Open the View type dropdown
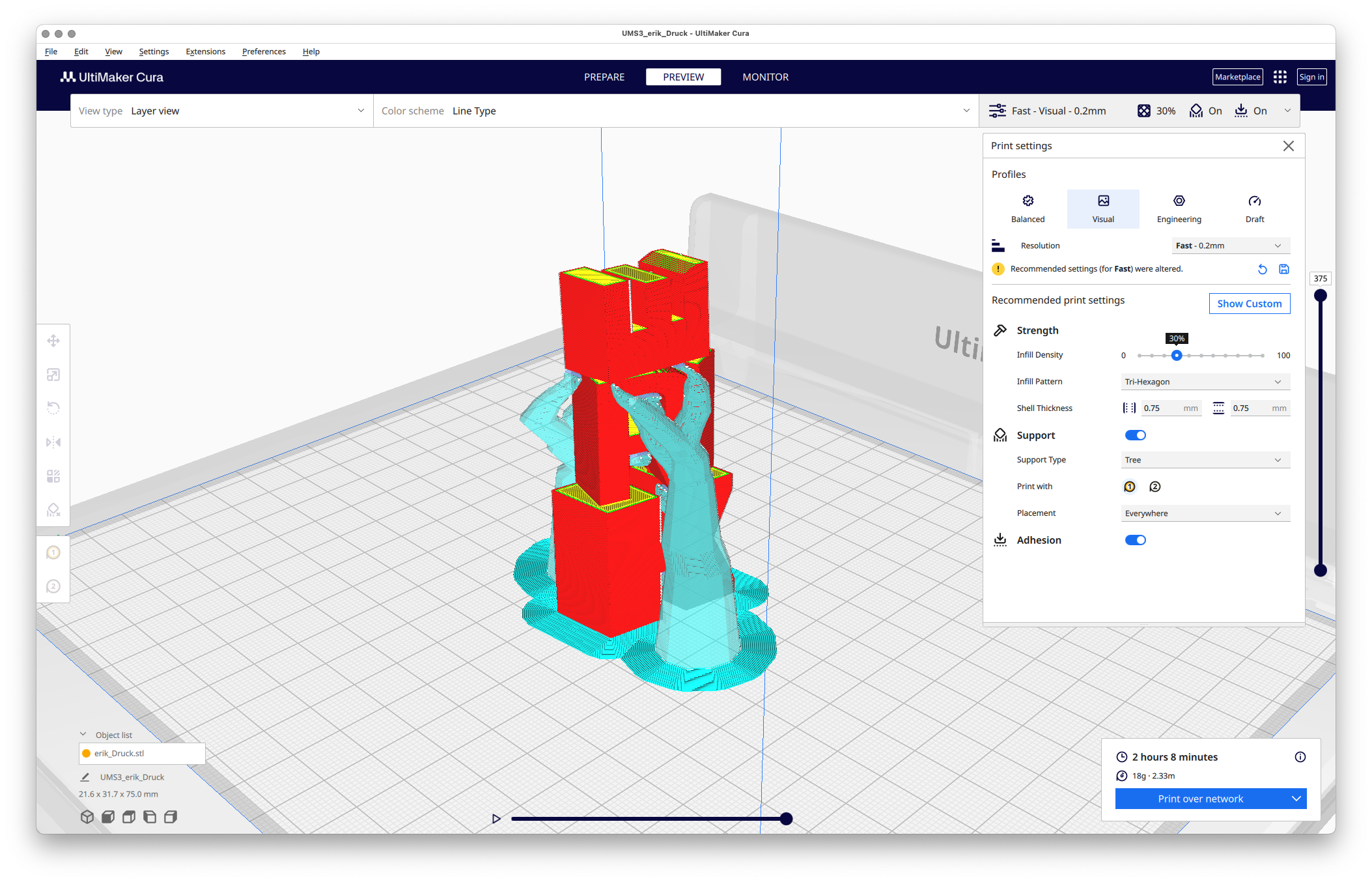The height and width of the screenshot is (882, 1372). click(x=221, y=111)
